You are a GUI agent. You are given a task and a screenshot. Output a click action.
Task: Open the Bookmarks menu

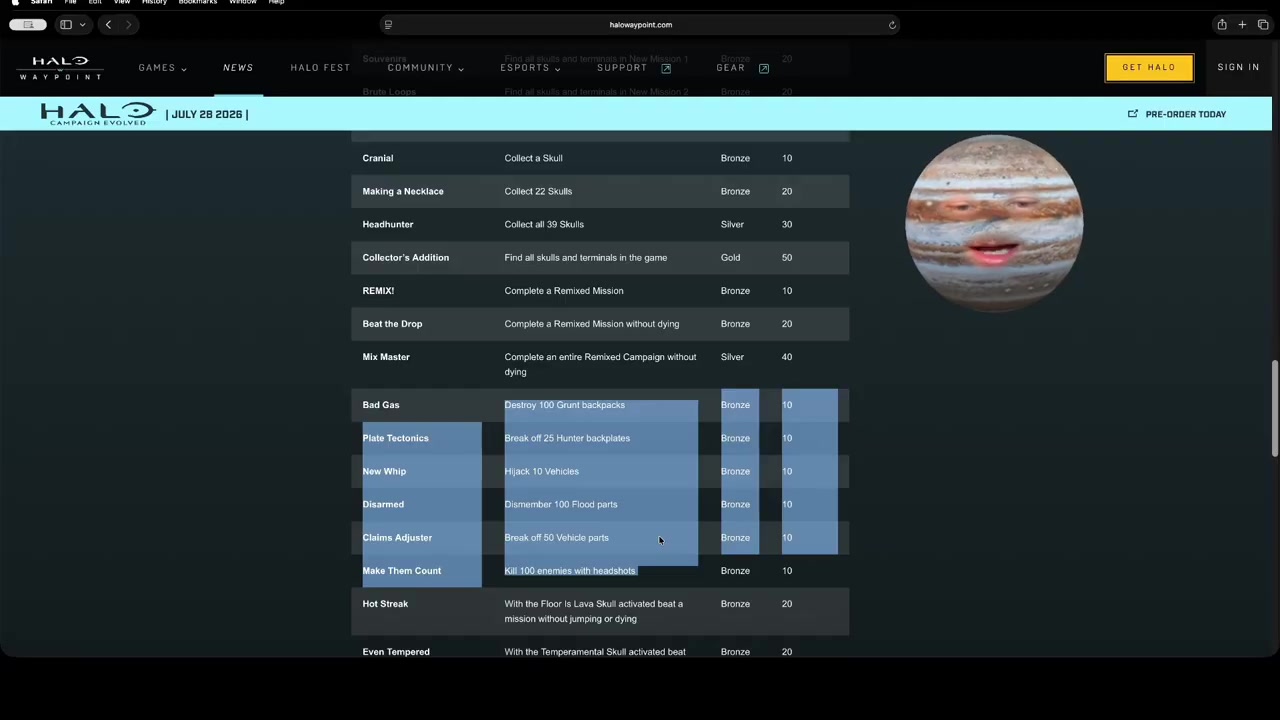pos(198,2)
